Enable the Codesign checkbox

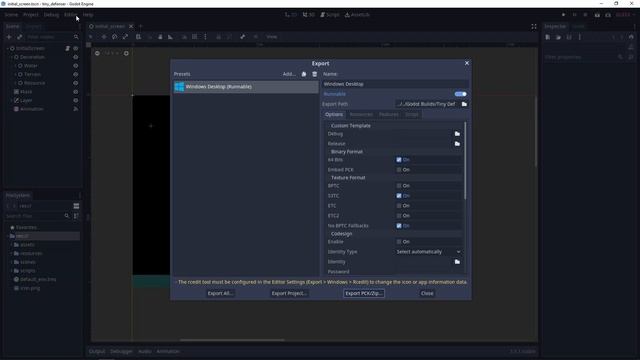[399, 242]
